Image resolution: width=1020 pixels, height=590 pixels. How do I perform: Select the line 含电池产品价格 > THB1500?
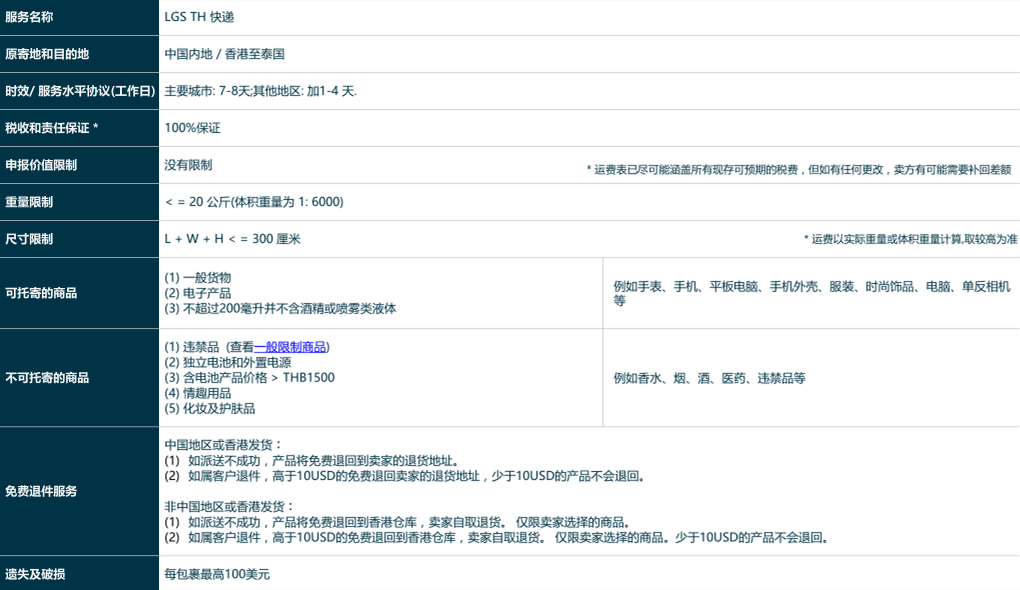coord(250,378)
